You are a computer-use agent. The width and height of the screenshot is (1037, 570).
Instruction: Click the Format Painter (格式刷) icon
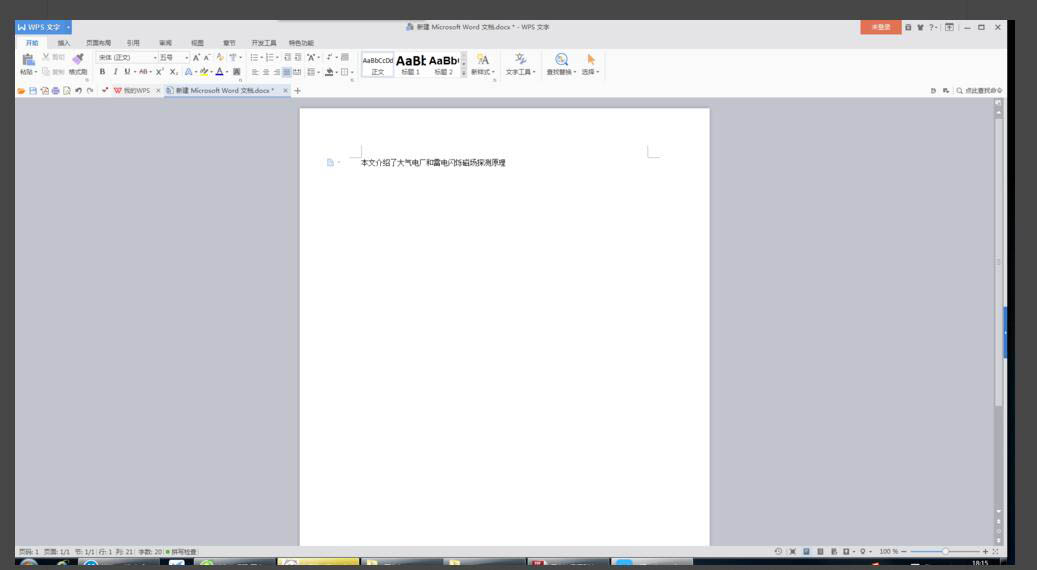tap(78, 60)
